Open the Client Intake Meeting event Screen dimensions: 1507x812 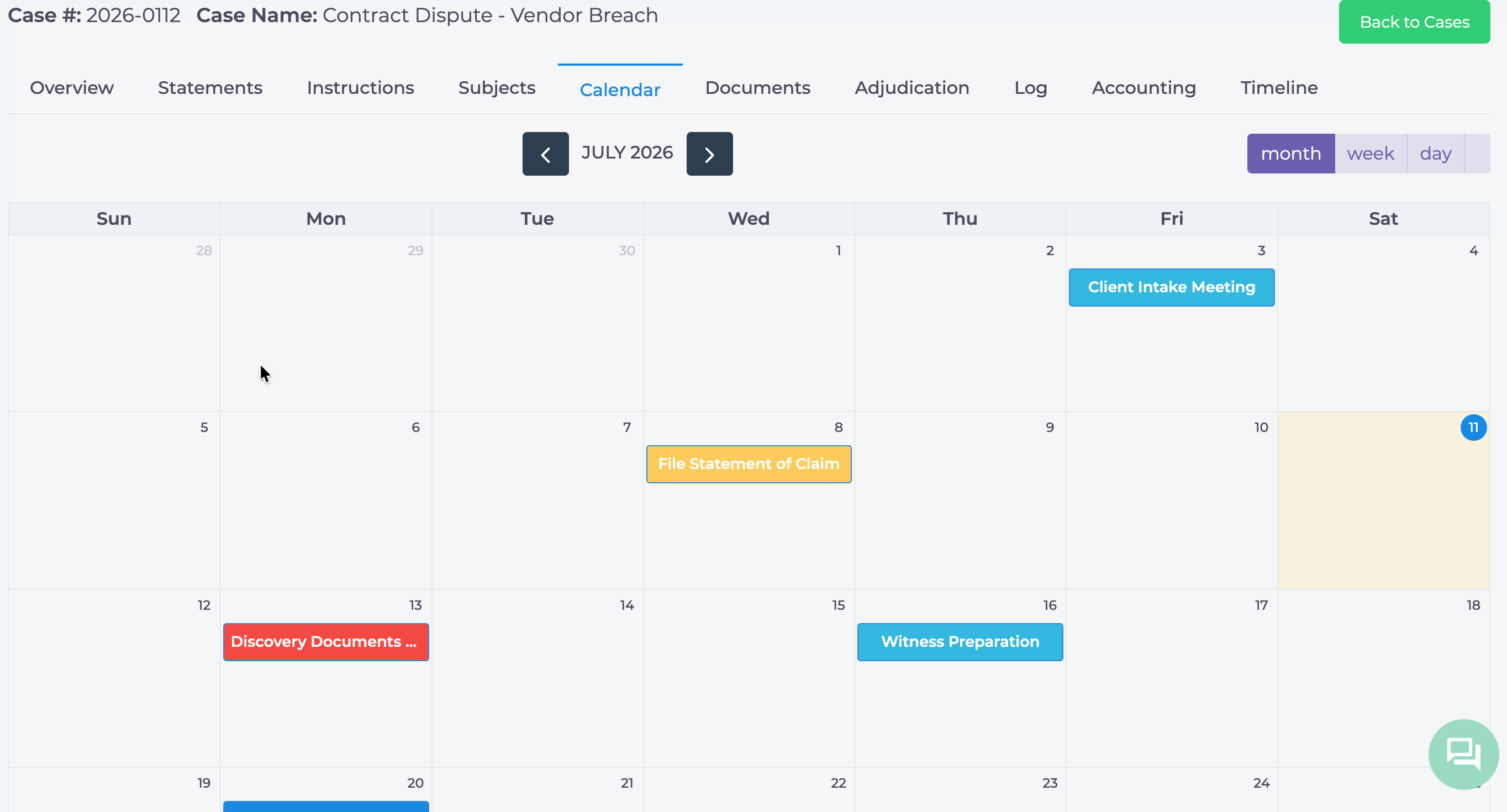click(1171, 287)
